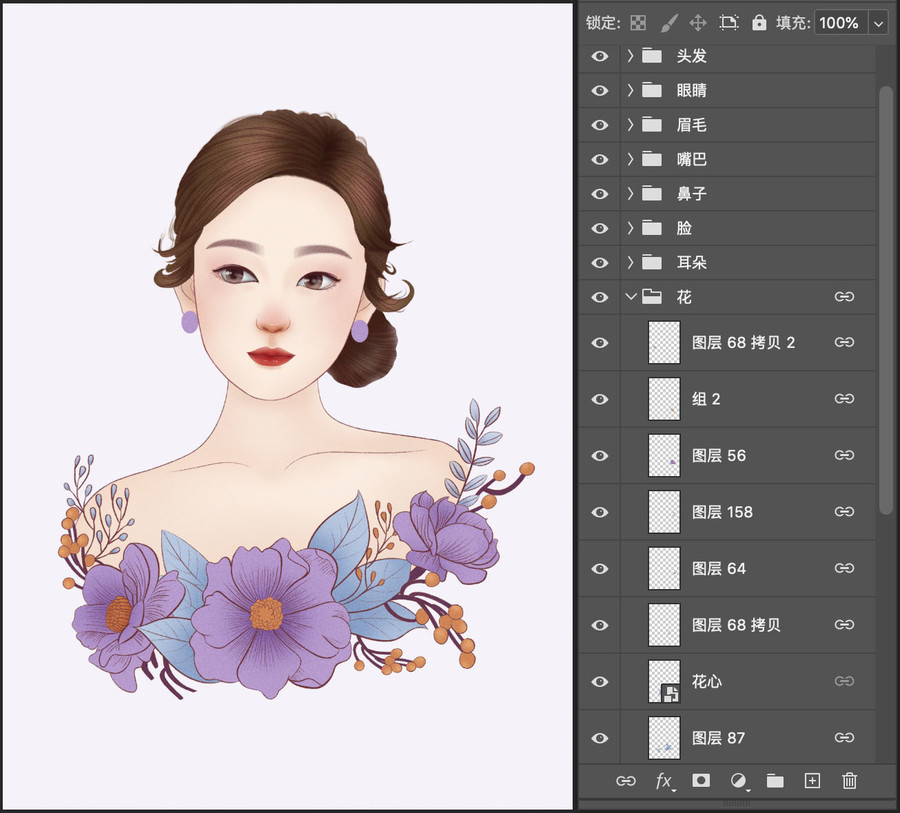Viewport: 900px width, 813px height.
Task: Expand the 脸 group
Action: tap(631, 228)
